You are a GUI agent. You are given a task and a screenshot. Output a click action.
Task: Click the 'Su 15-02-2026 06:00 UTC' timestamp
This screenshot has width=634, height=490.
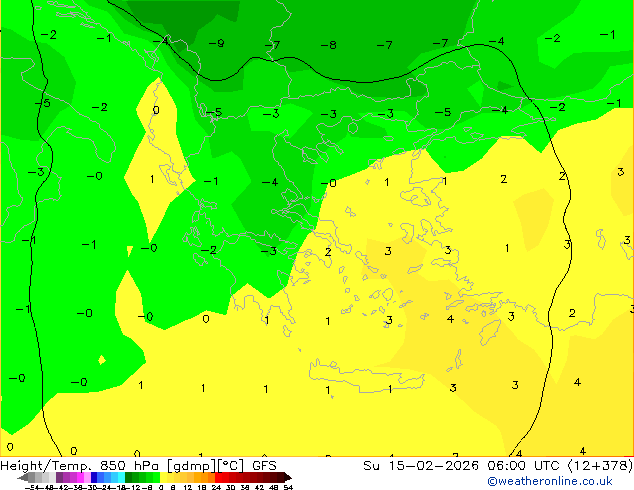pos(463,466)
